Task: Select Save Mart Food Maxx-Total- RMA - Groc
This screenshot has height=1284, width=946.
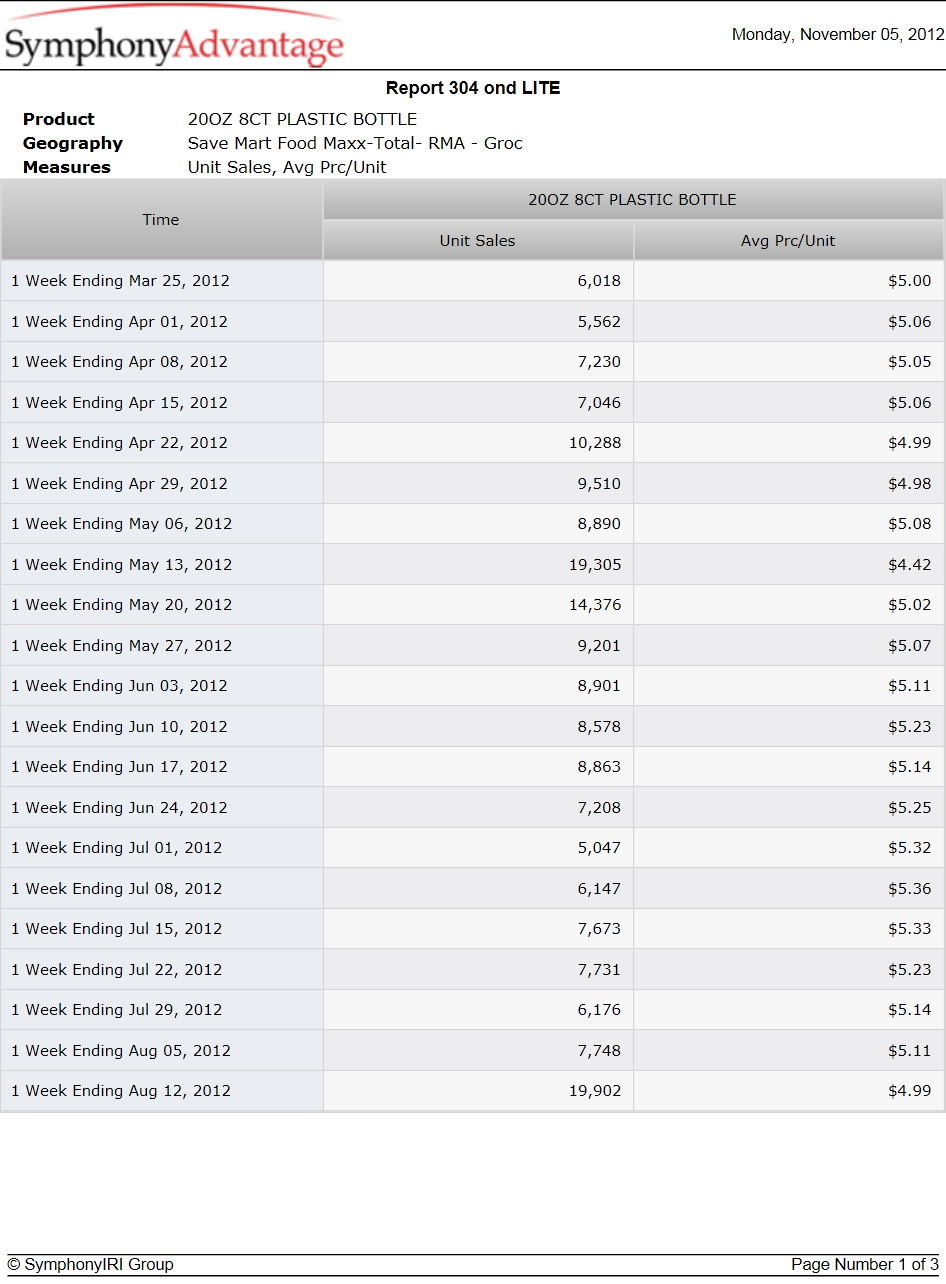Action: 355,143
